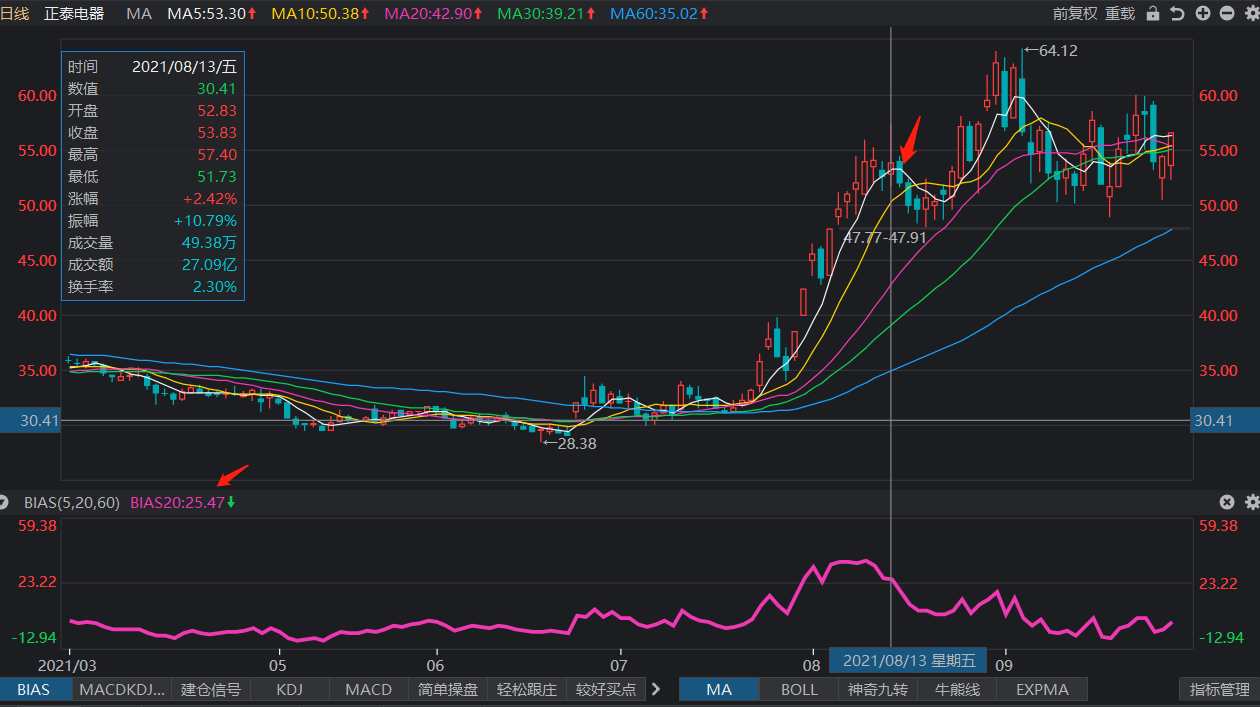This screenshot has height=707, width=1260.
Task: Click the MA30:39.21 value
Action: pyautogui.click(x=546, y=14)
